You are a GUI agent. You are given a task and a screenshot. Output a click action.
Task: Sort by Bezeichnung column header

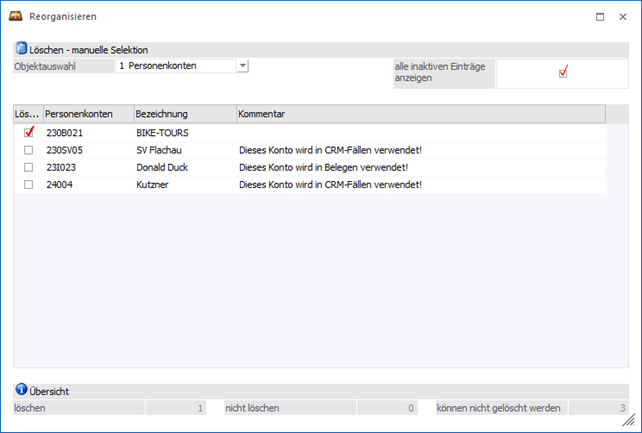(x=183, y=114)
